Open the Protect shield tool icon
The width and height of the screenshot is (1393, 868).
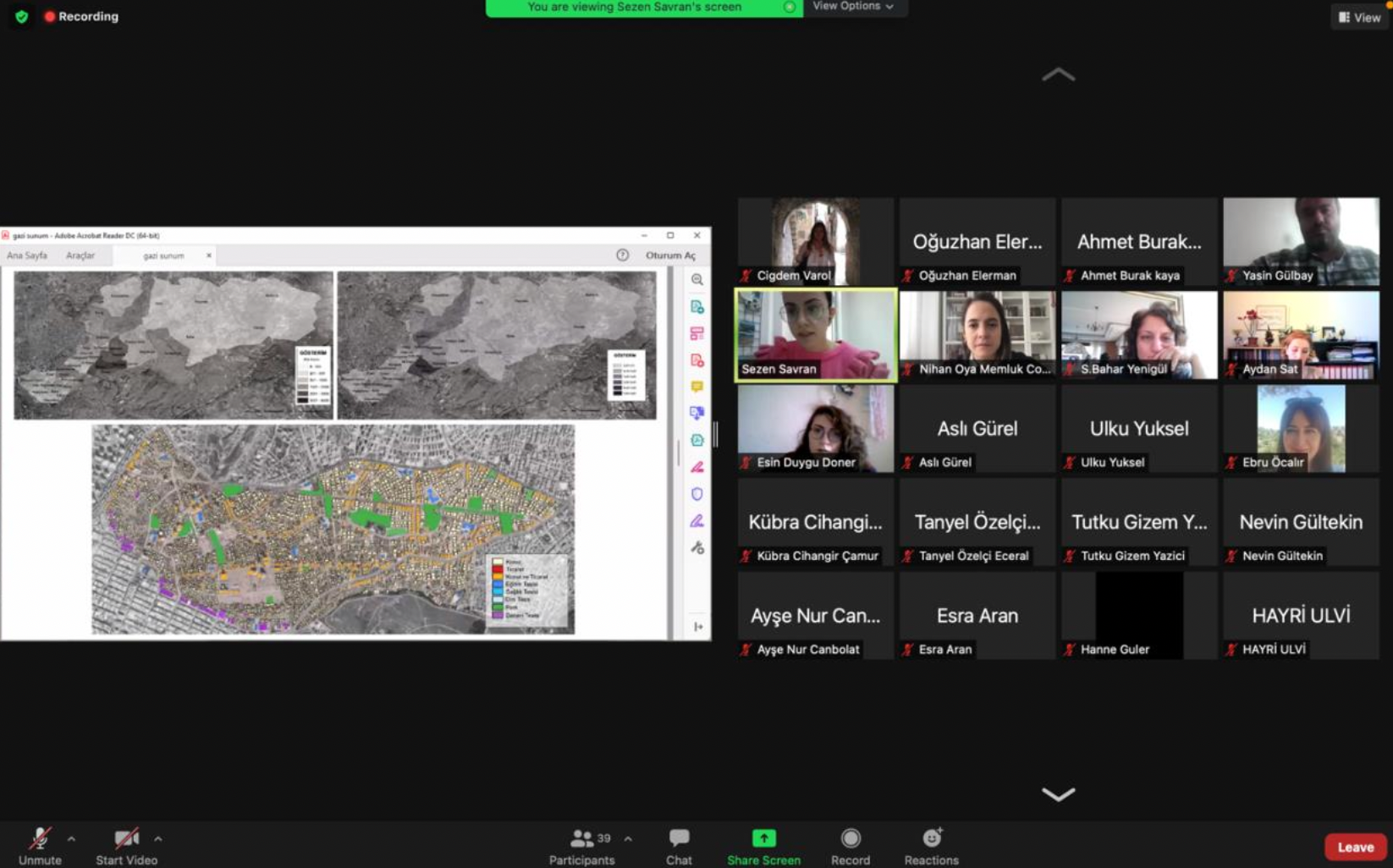697,494
